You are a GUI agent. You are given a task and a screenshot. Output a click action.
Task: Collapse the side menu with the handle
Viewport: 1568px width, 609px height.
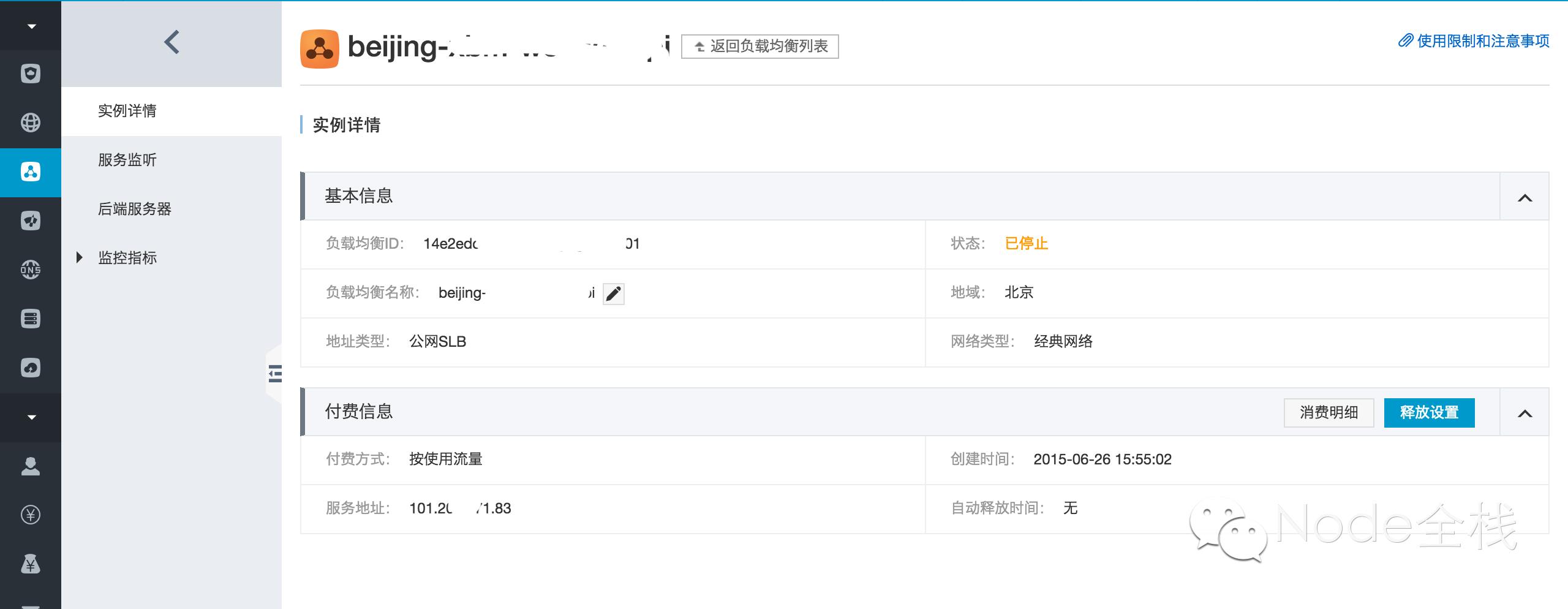pyautogui.click(x=274, y=373)
